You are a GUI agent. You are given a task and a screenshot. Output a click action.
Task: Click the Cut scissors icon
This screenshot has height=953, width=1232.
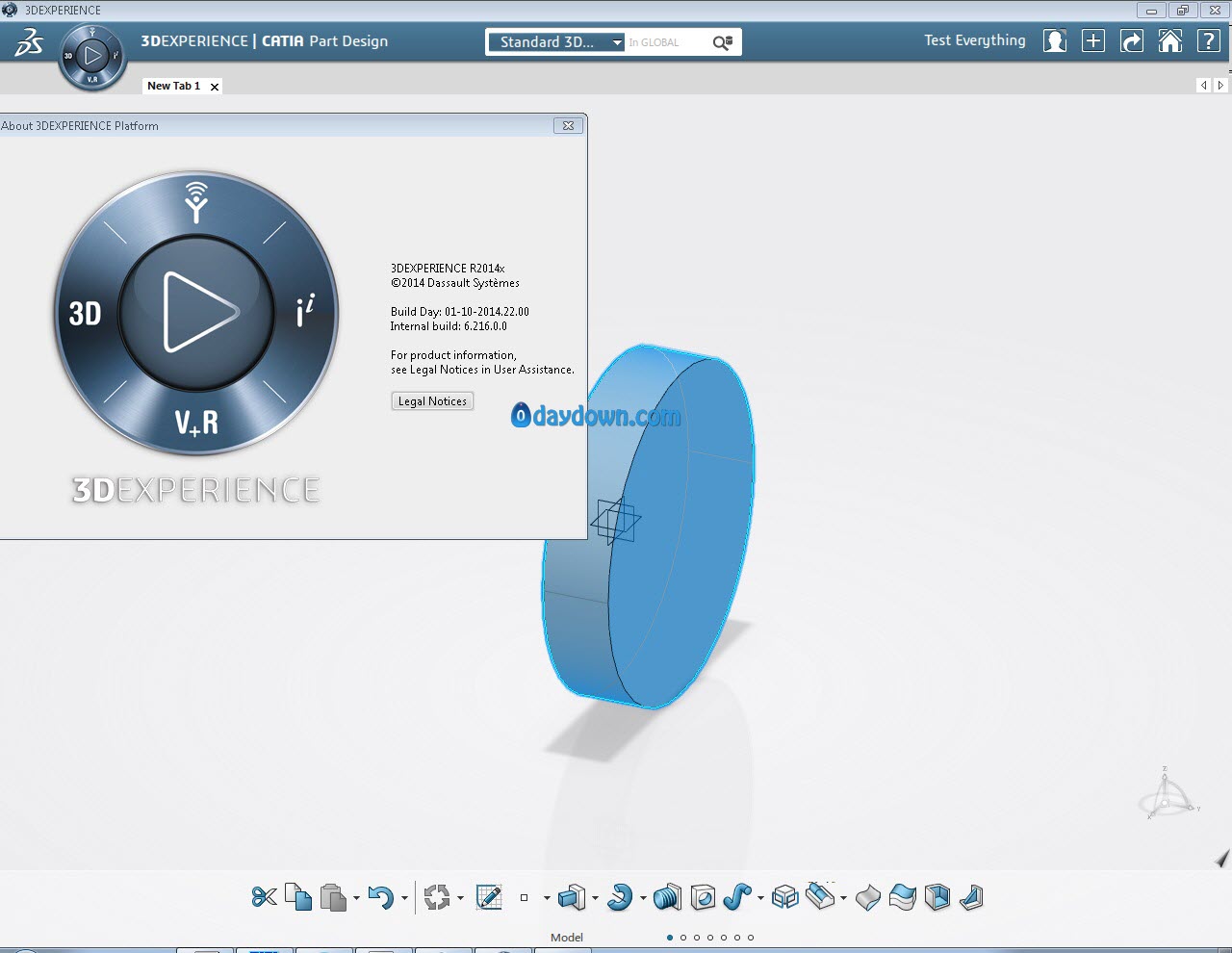tap(264, 897)
